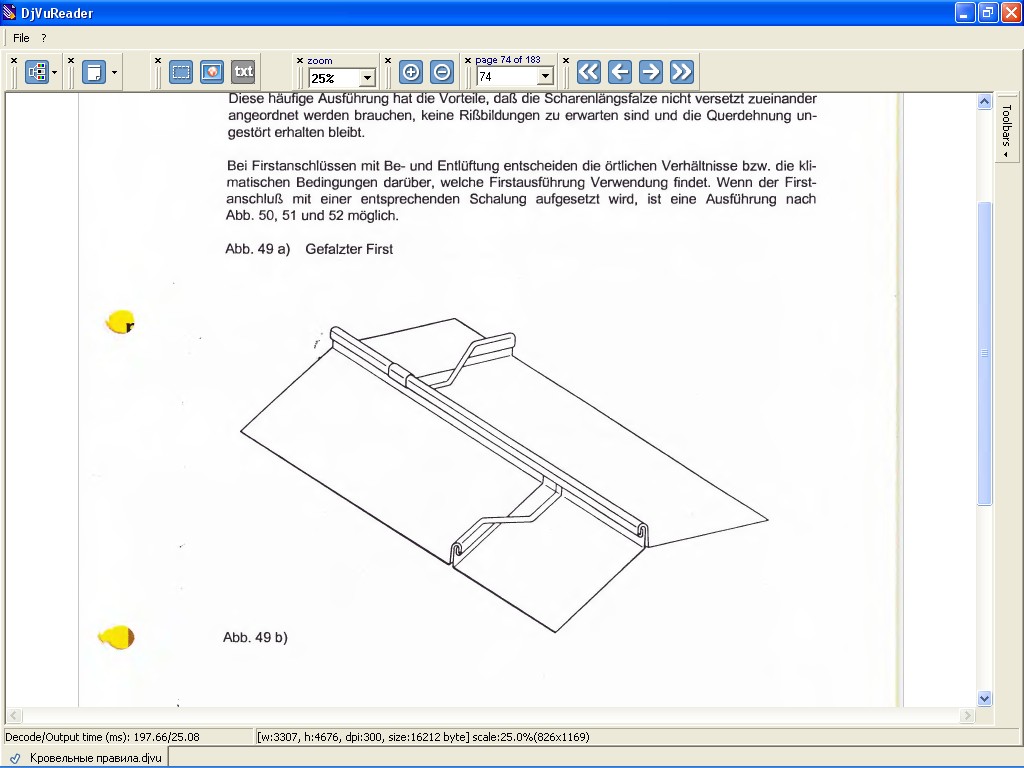
Task: Jump to last page with double-right arrows
Action: click(682, 72)
